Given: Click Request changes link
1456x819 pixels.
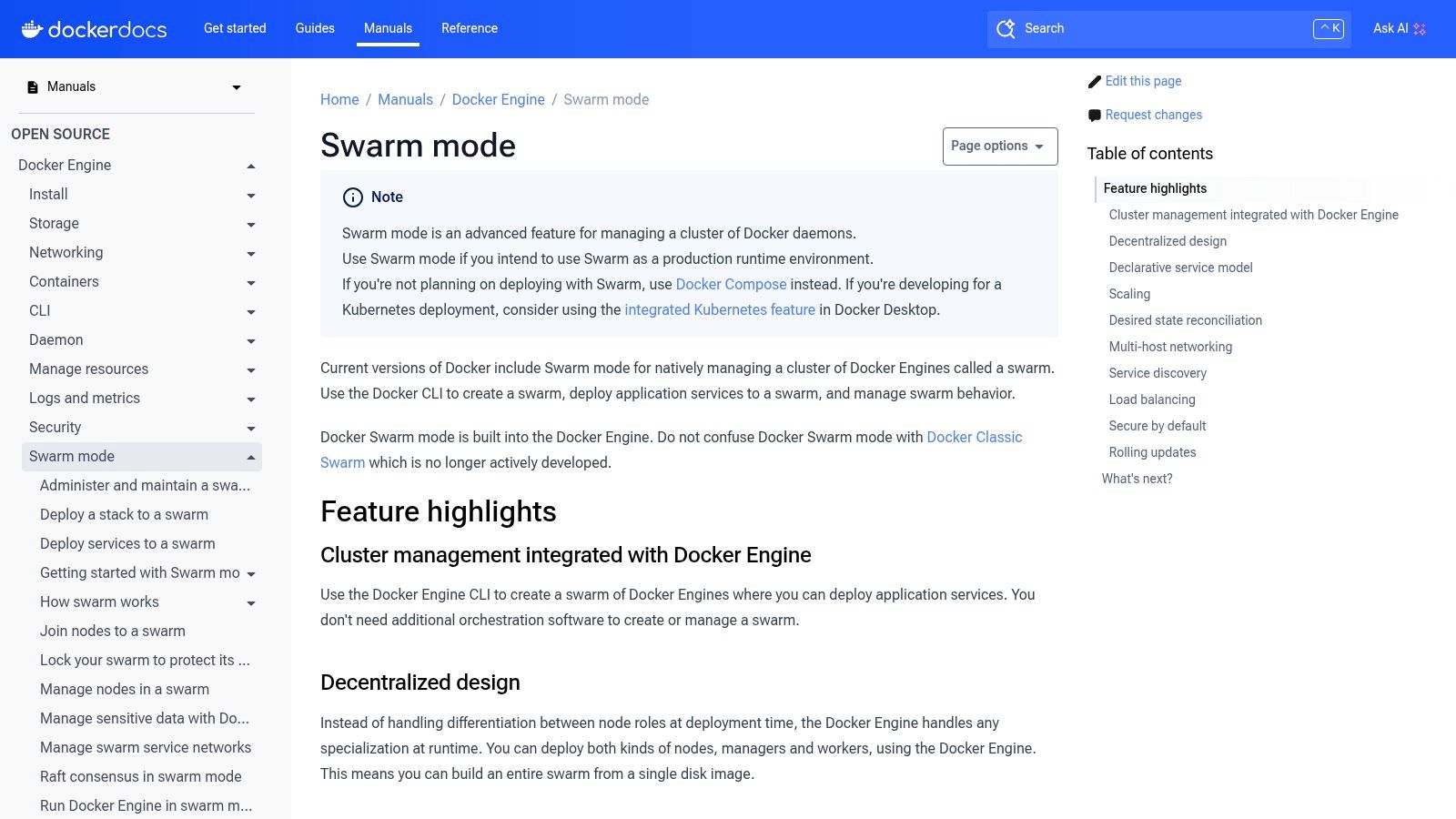Looking at the screenshot, I should pos(1153,115).
